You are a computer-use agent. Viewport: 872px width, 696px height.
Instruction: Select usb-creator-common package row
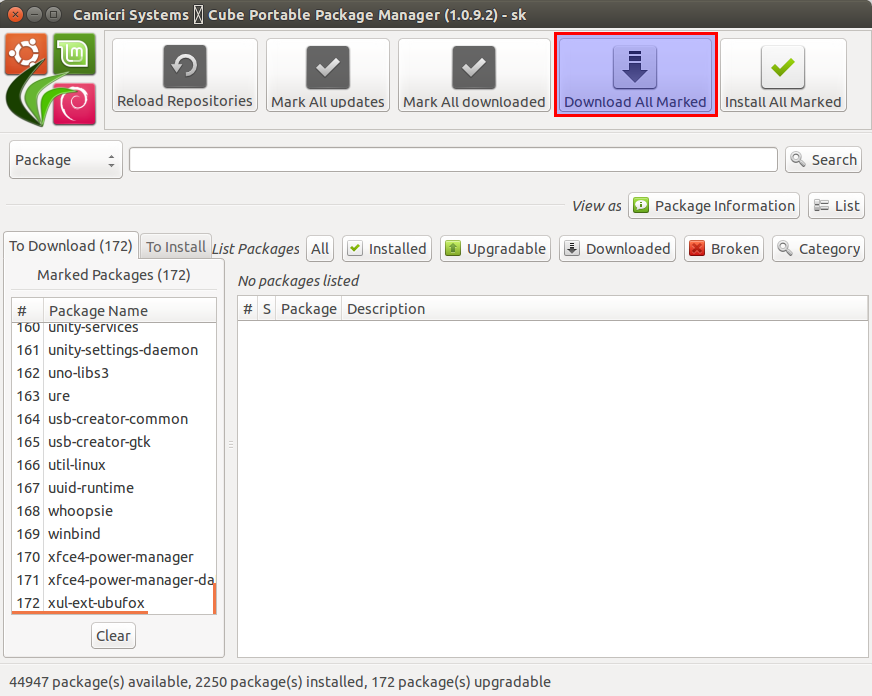114,419
